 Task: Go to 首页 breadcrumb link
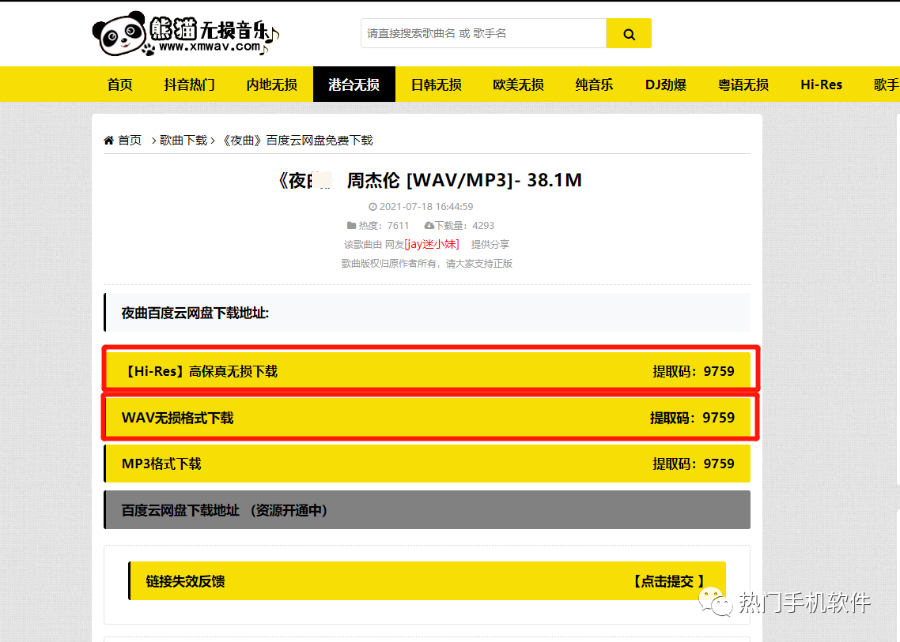pos(130,141)
